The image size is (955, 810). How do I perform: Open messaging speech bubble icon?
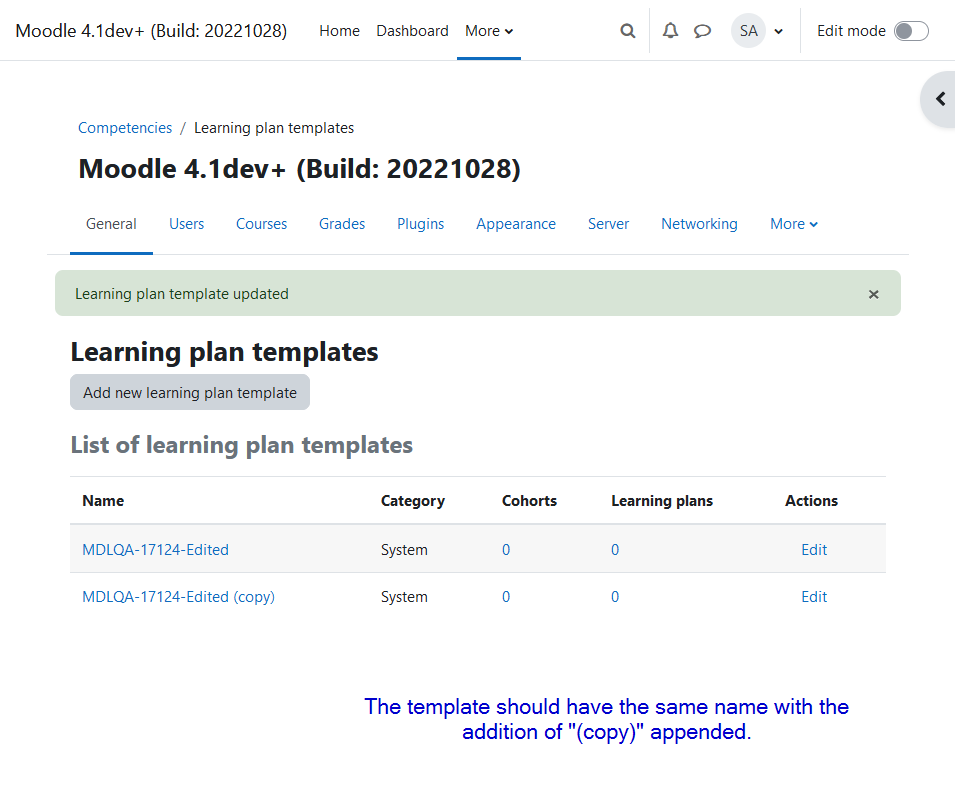point(702,31)
